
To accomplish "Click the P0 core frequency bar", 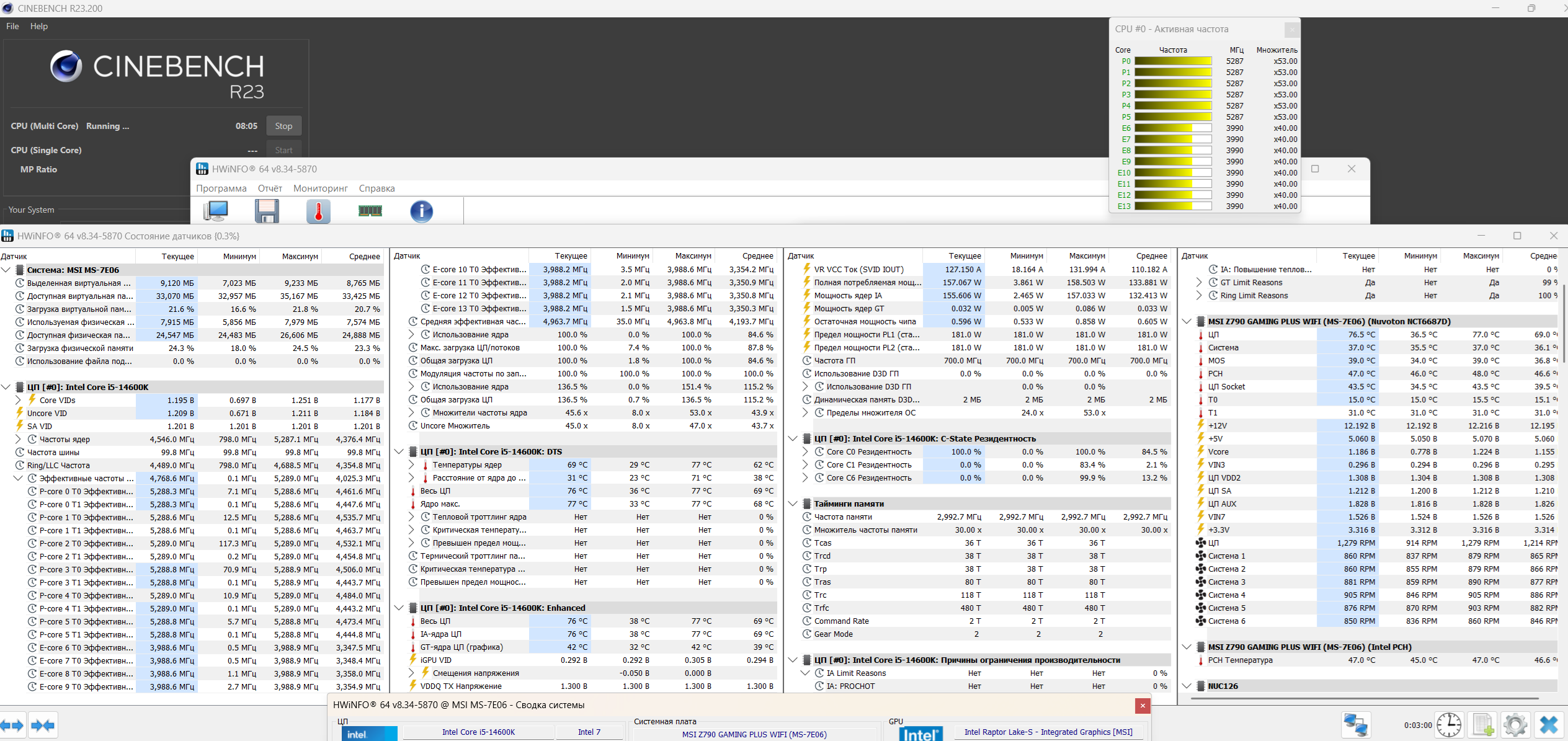I will (x=1172, y=61).
